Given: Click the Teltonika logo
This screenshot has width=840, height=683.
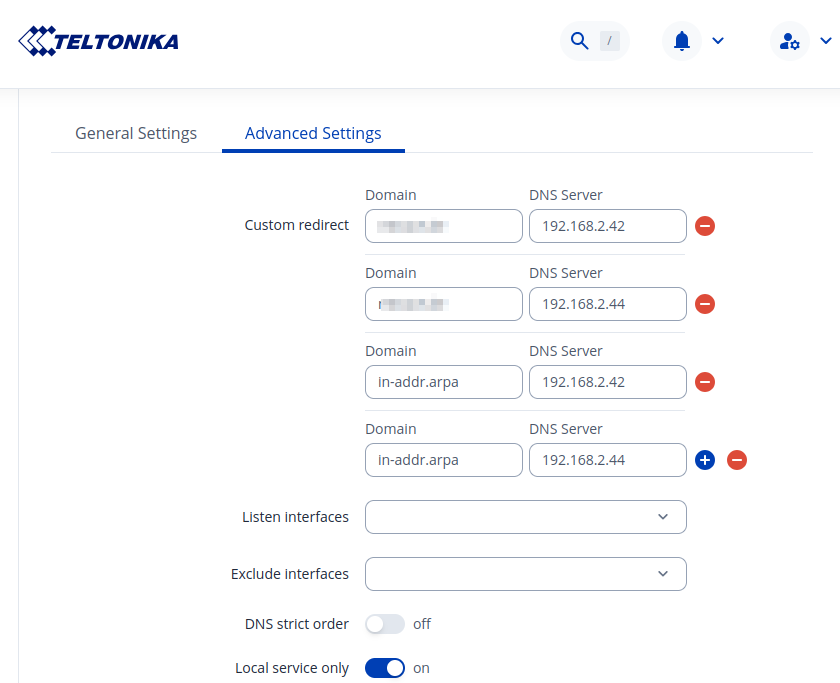Looking at the screenshot, I should point(98,41).
